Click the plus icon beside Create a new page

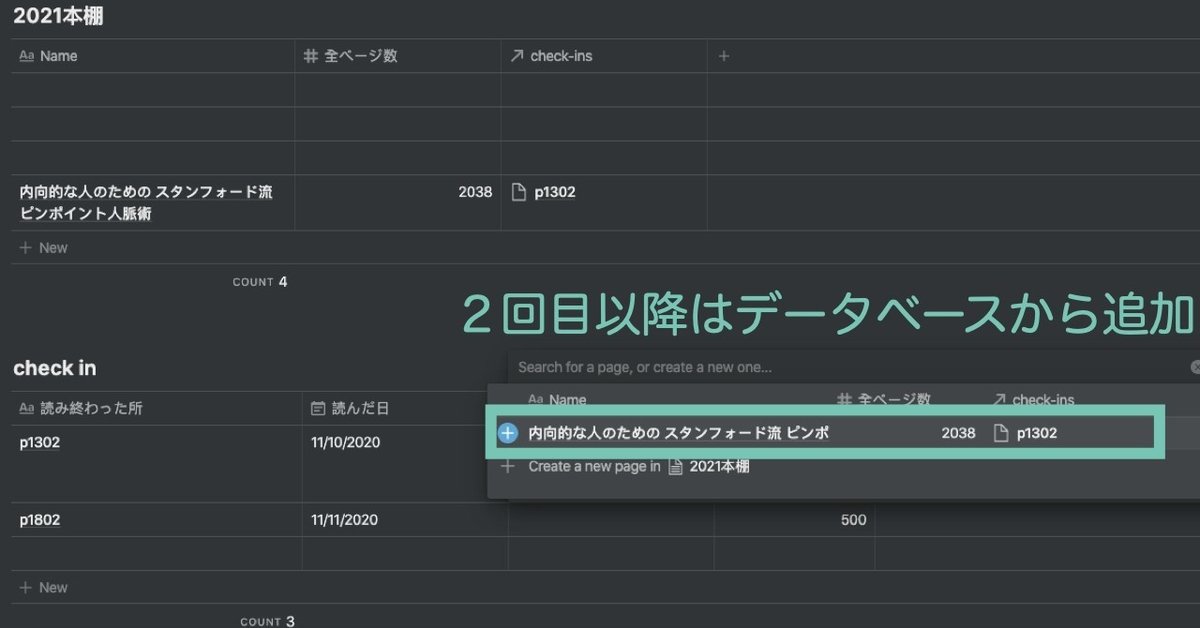click(x=507, y=466)
